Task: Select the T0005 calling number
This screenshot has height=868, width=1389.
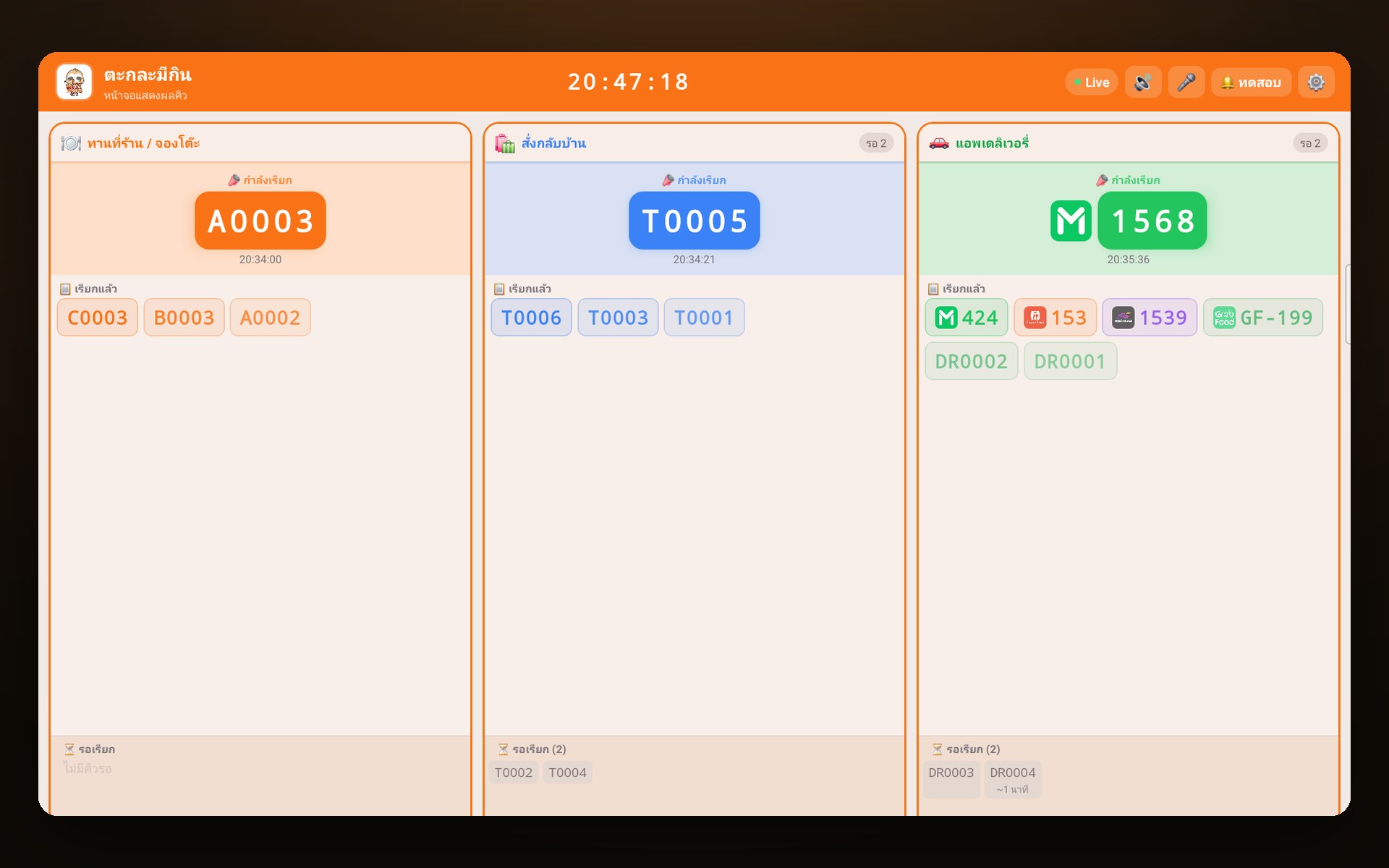Action: [x=694, y=221]
